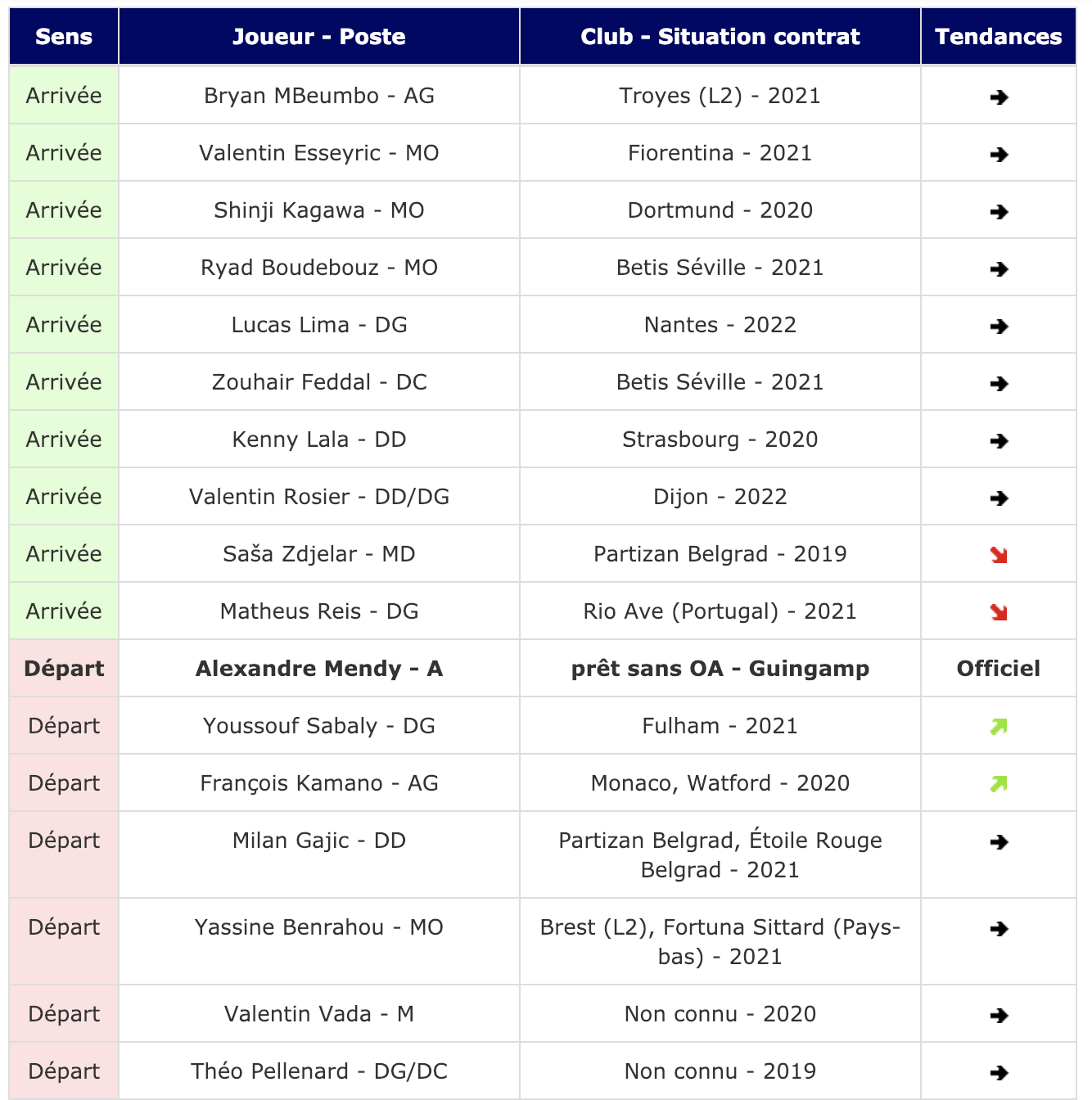Screen dimensions: 1092x1100
Task: Click the Alexandre Mendy - A cell
Action: 319,669
